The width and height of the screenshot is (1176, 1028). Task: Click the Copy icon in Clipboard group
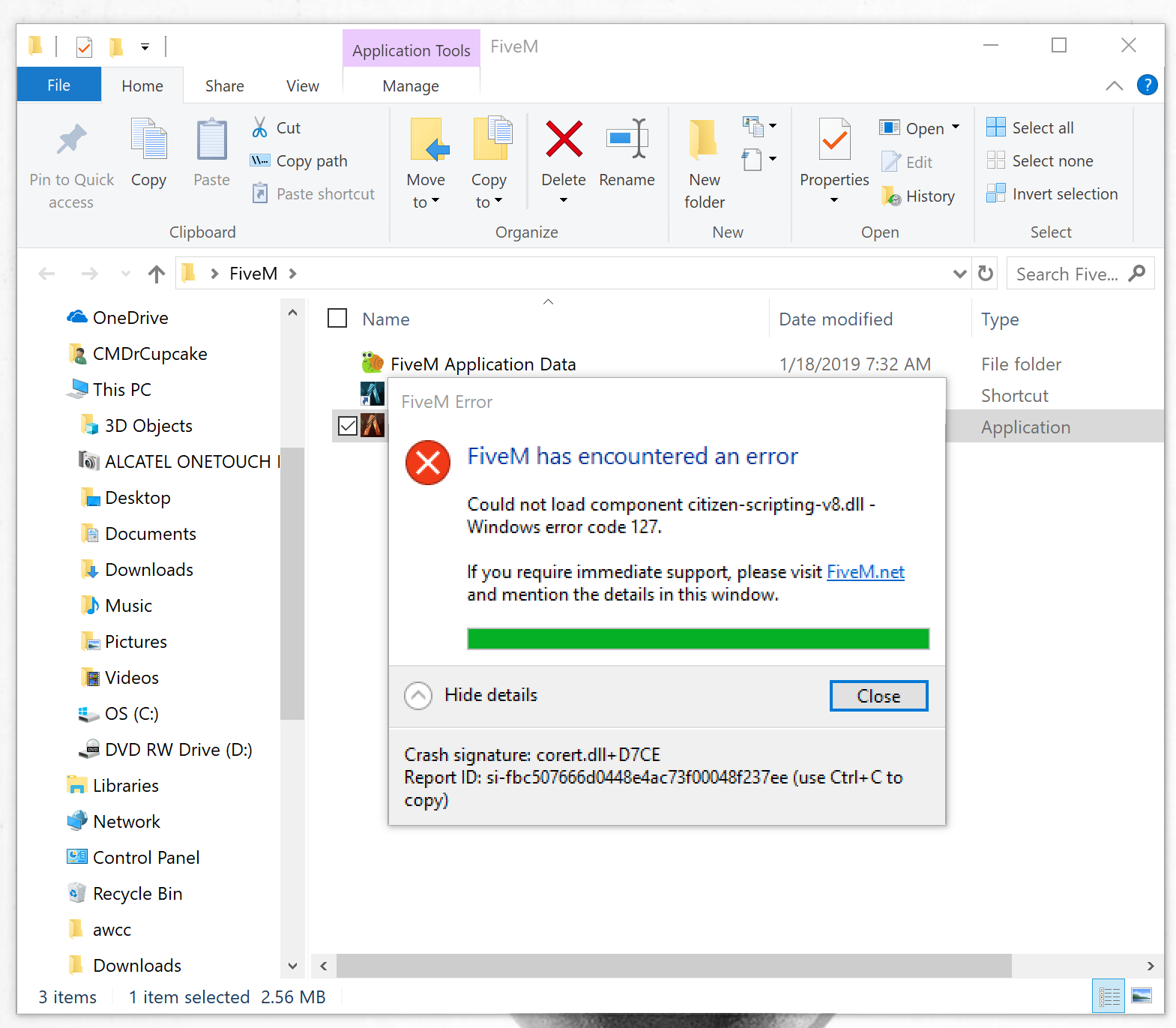click(148, 139)
